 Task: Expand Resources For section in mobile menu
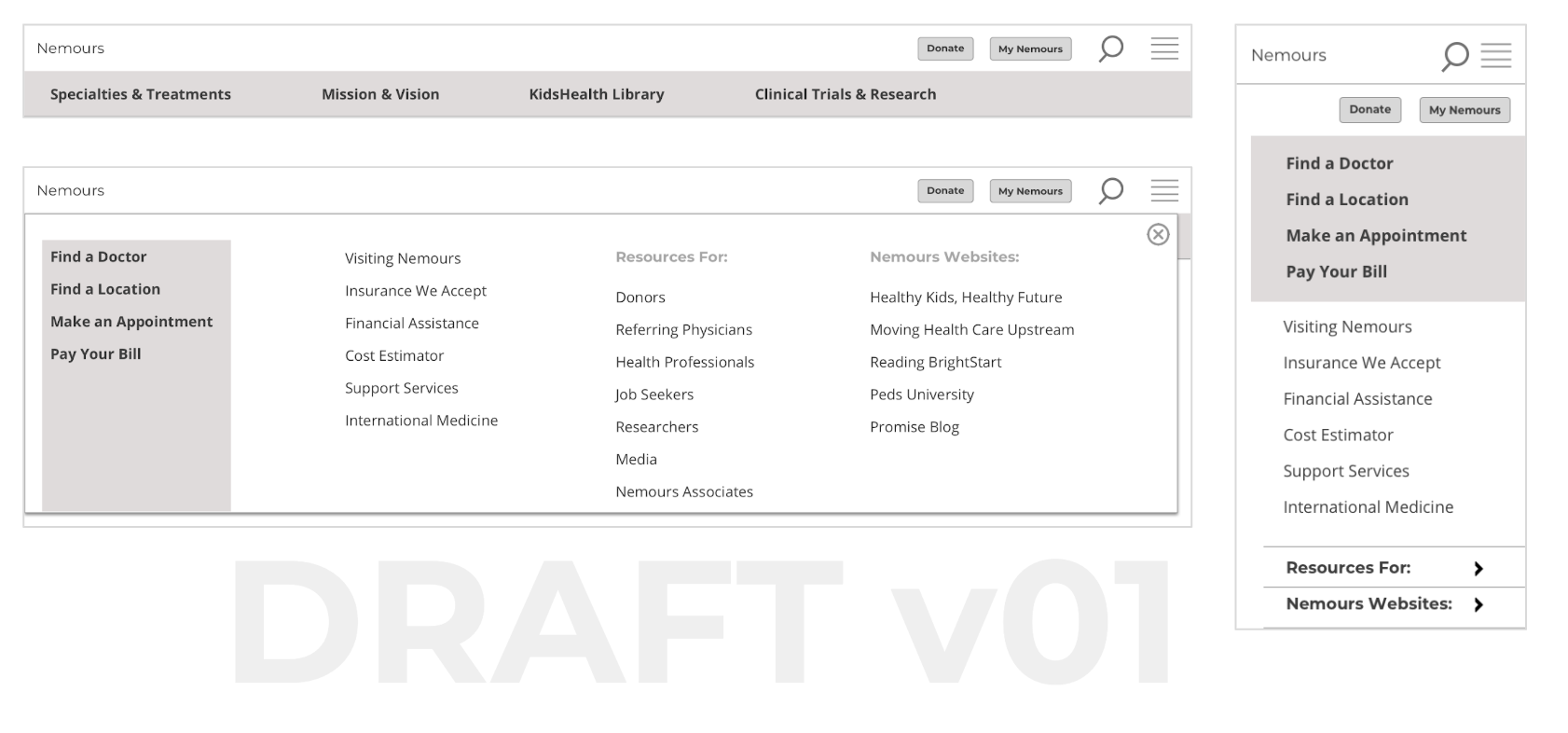[x=1478, y=568]
